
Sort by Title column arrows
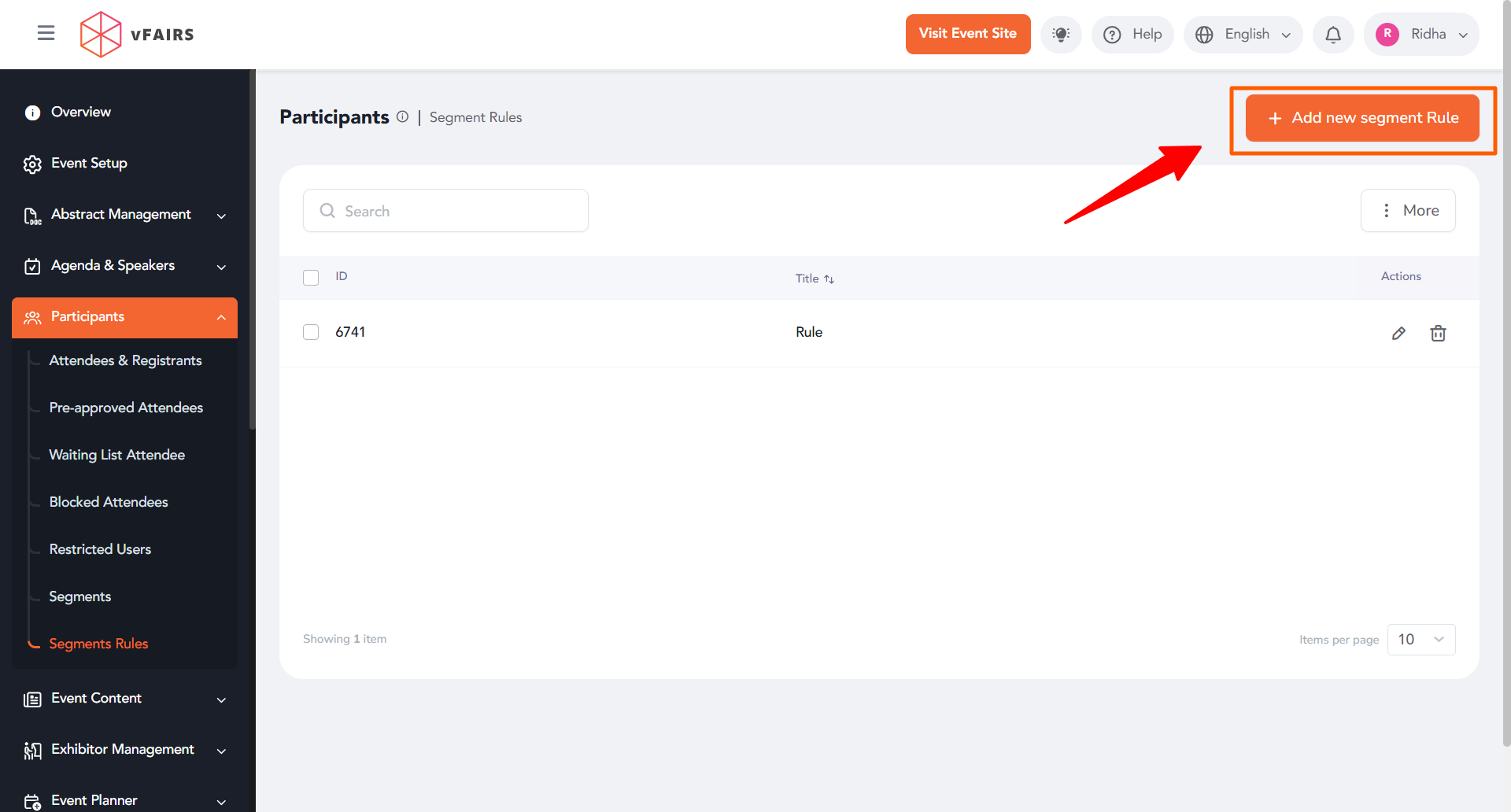829,279
